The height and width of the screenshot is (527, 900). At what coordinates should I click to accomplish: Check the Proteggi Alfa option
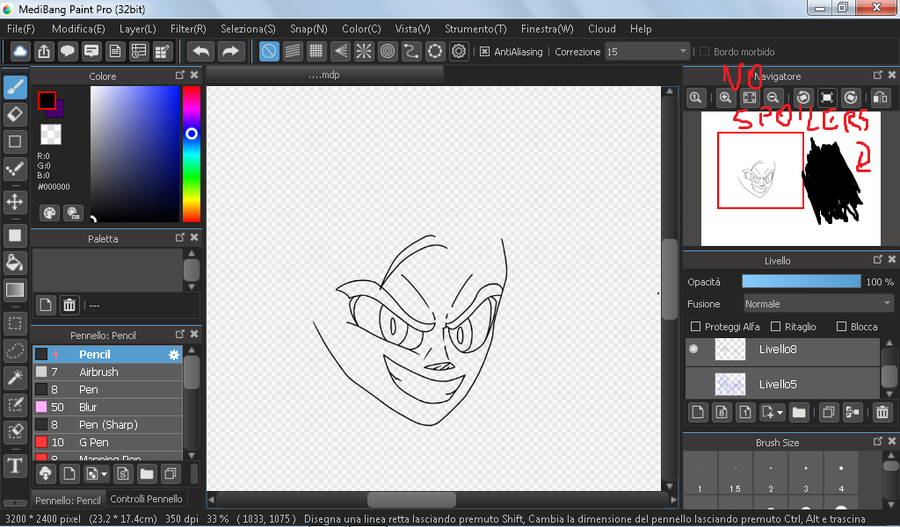pyautogui.click(x=696, y=327)
